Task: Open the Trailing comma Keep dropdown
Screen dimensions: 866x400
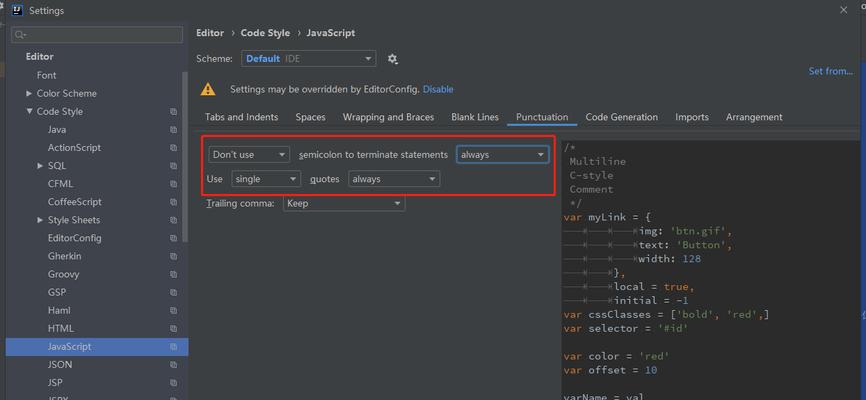Action: 344,203
